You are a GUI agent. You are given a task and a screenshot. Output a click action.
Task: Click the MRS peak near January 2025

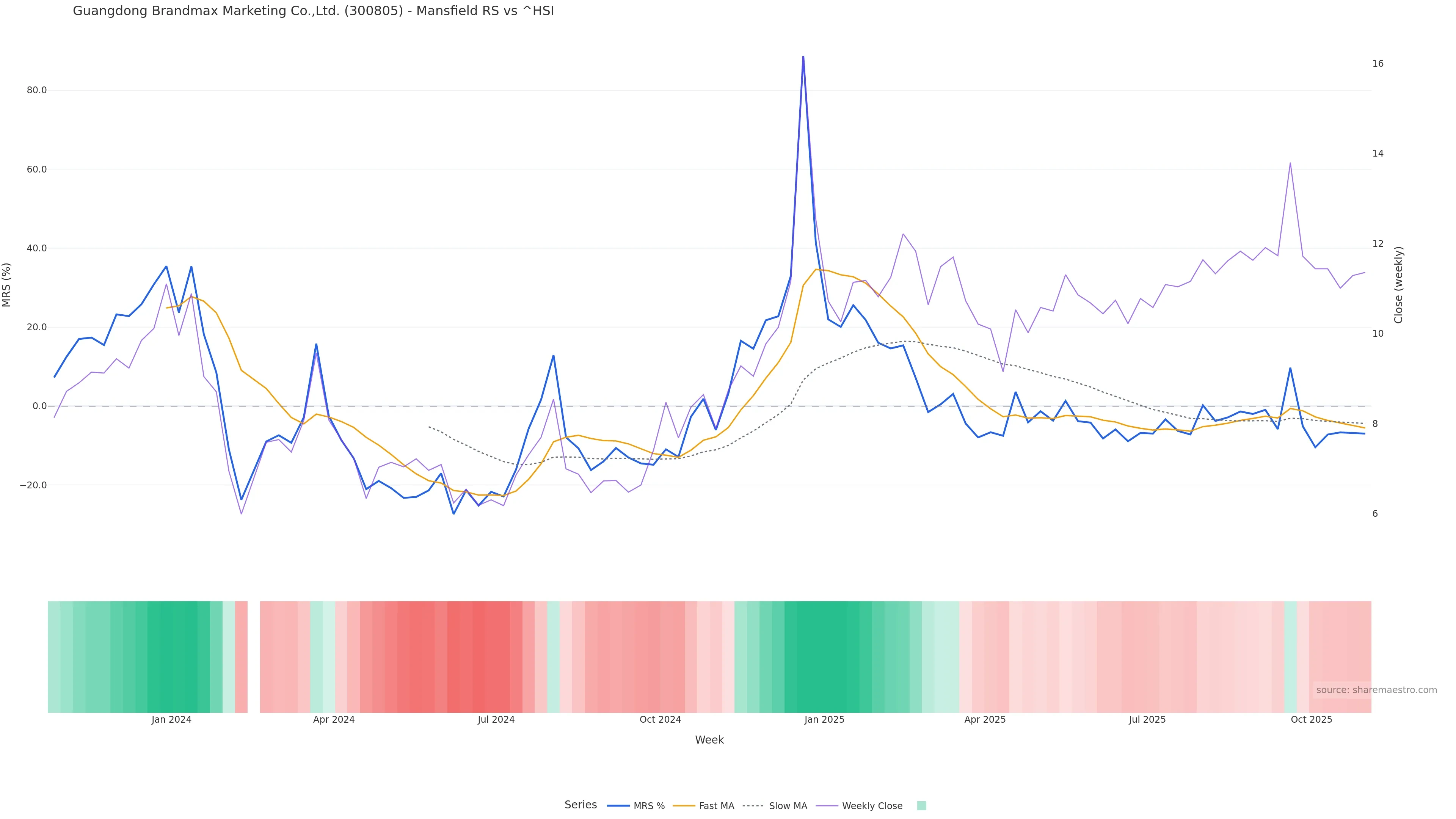point(803,57)
